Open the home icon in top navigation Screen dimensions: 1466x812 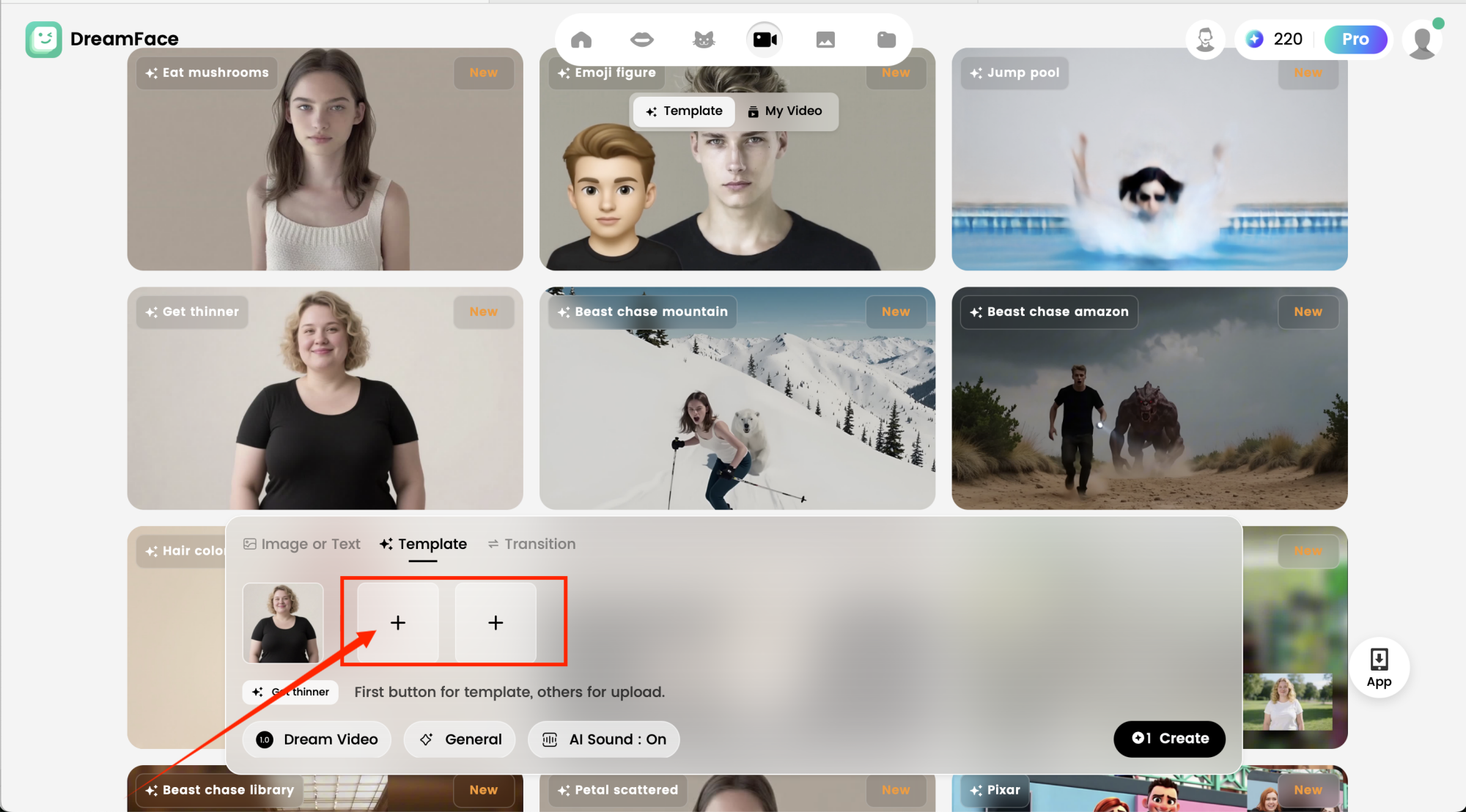[581, 40]
